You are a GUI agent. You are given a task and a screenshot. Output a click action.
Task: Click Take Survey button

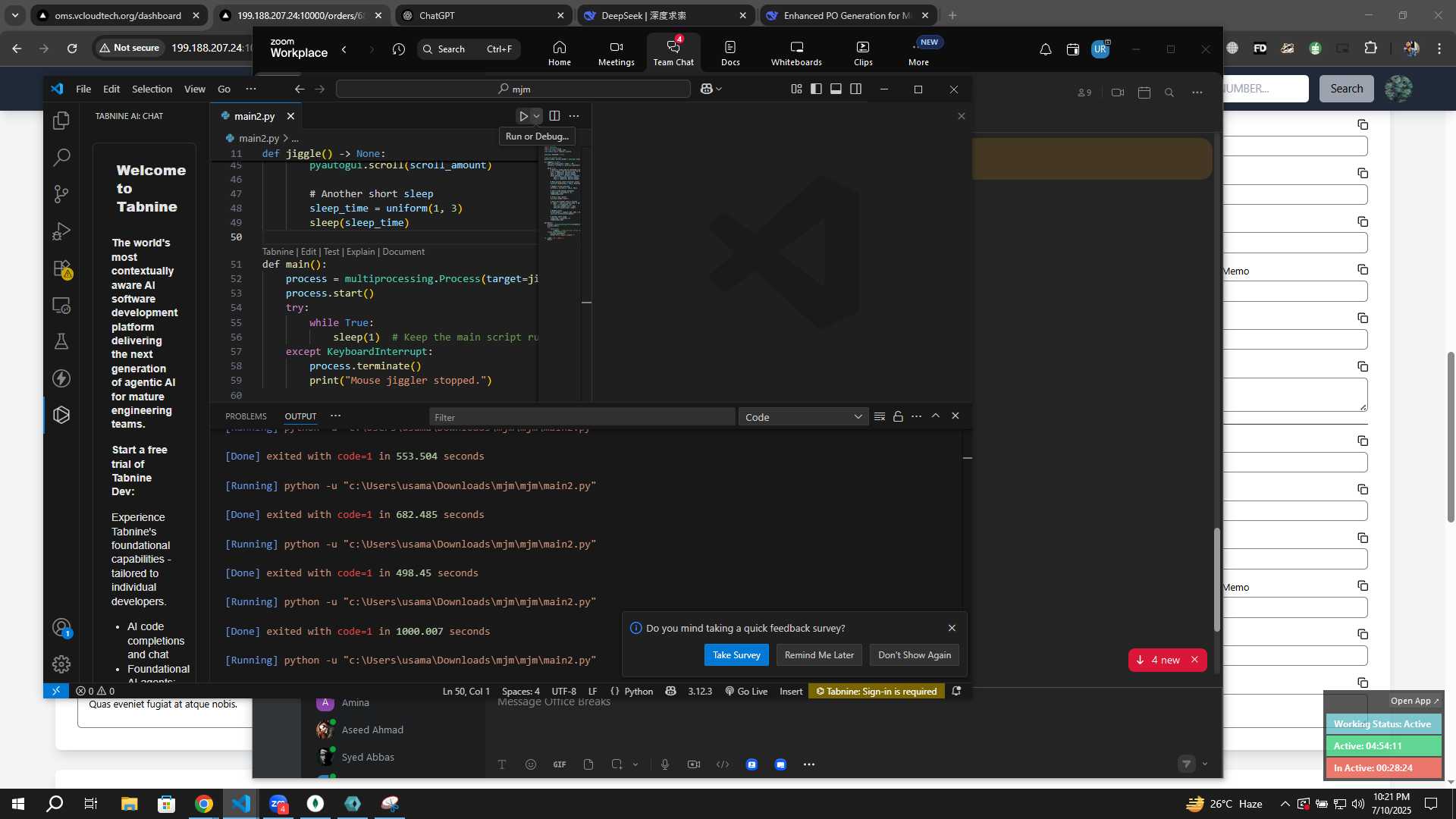point(736,655)
